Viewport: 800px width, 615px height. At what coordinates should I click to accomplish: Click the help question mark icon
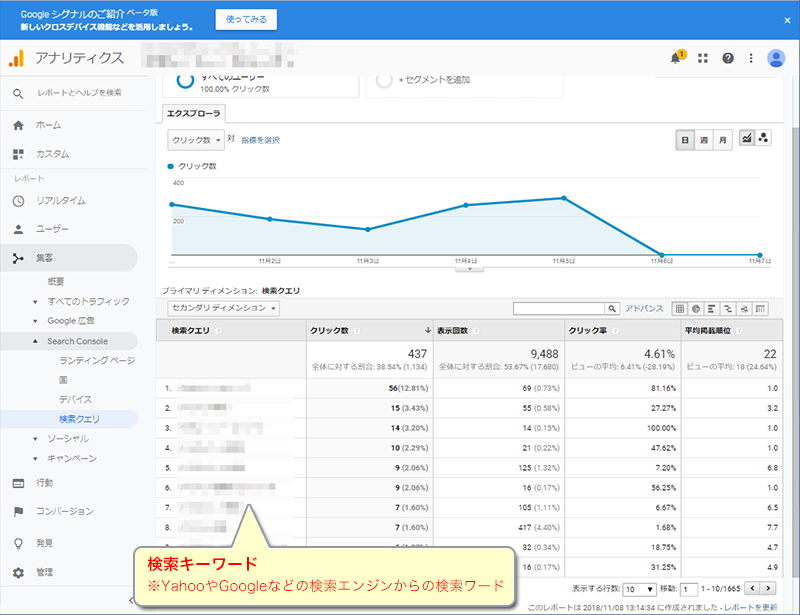[728, 58]
